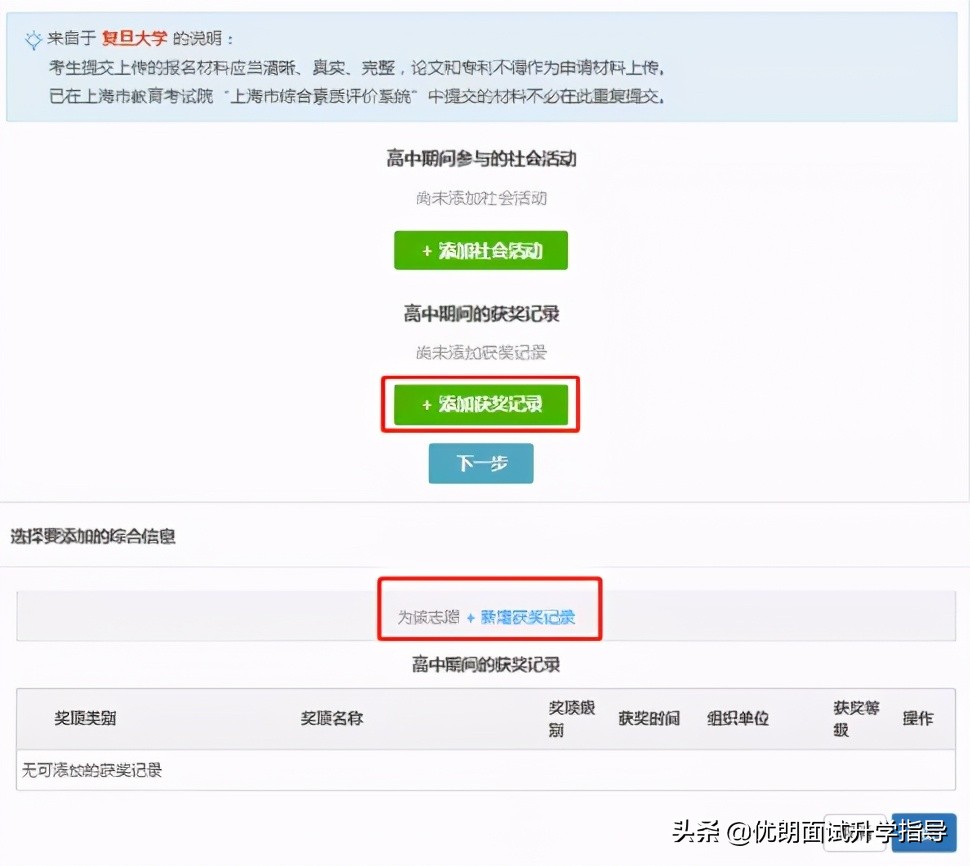Click the lightbulb icon beside 来自于
Viewport: 970px width, 866px height.
click(33, 40)
